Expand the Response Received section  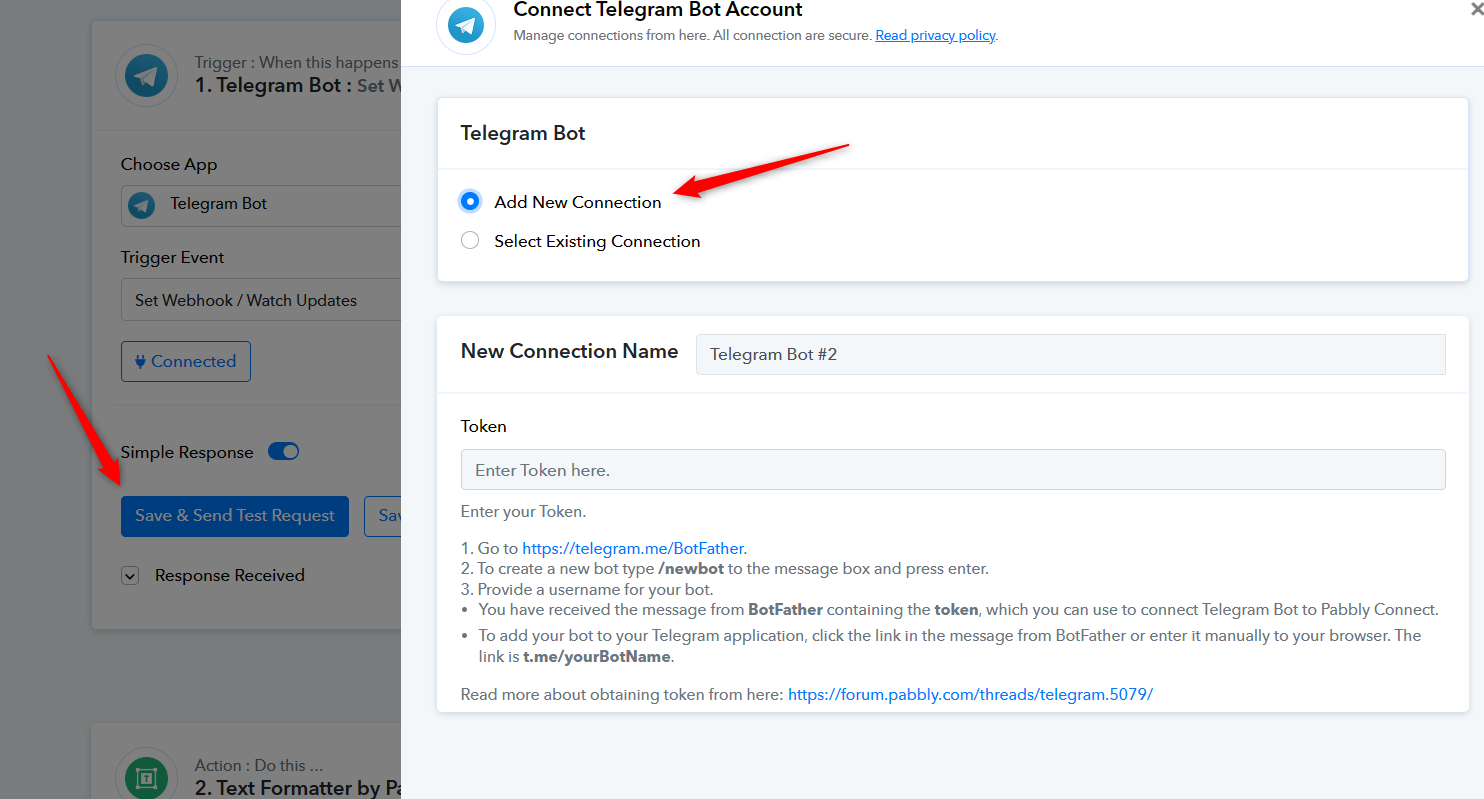point(130,575)
